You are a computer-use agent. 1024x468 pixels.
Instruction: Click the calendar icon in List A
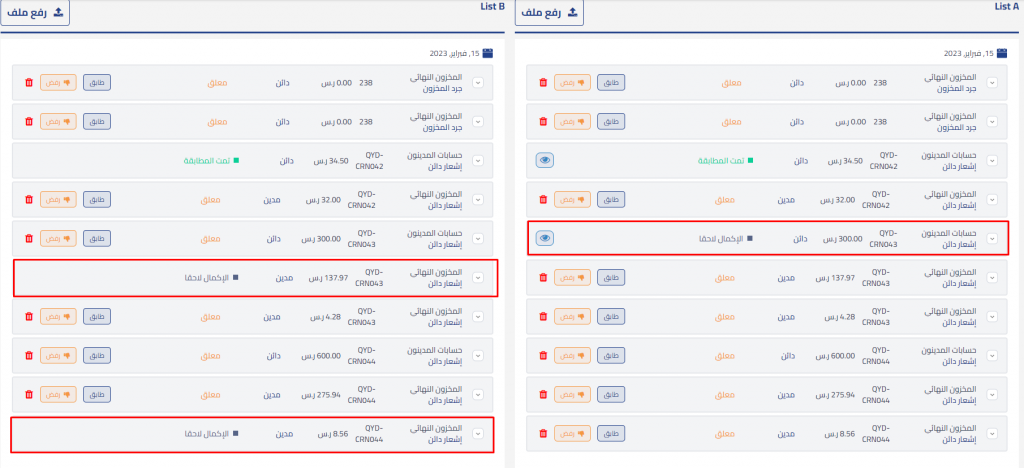[1002, 54]
